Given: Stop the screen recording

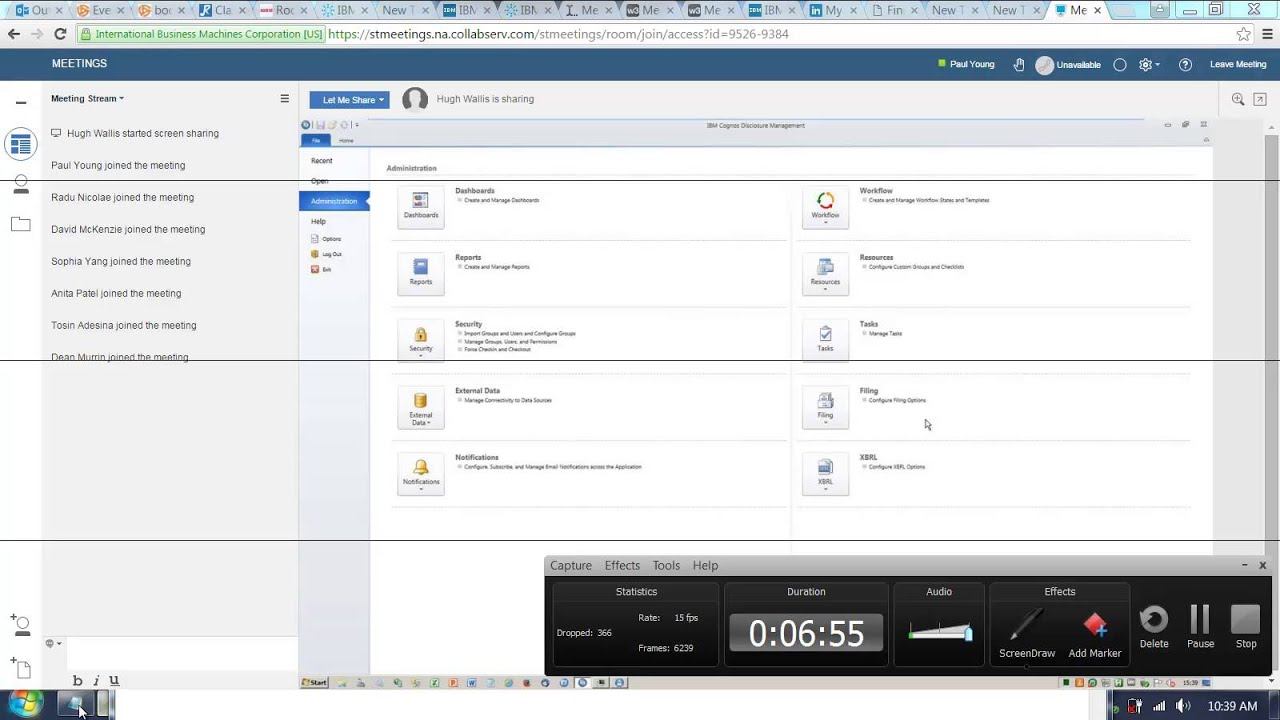Looking at the screenshot, I should [x=1246, y=626].
